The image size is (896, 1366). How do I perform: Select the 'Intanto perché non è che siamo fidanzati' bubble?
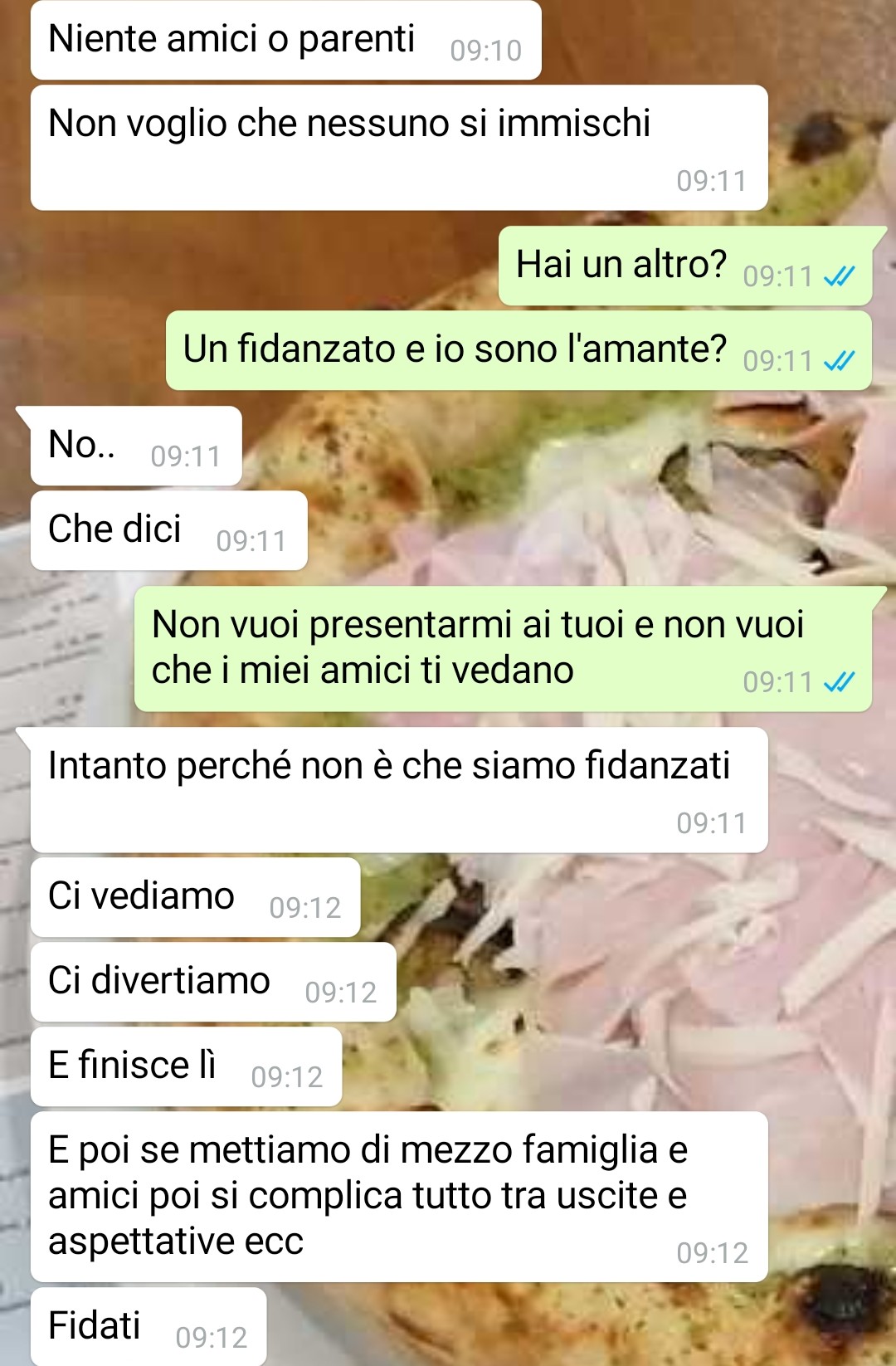[399, 790]
